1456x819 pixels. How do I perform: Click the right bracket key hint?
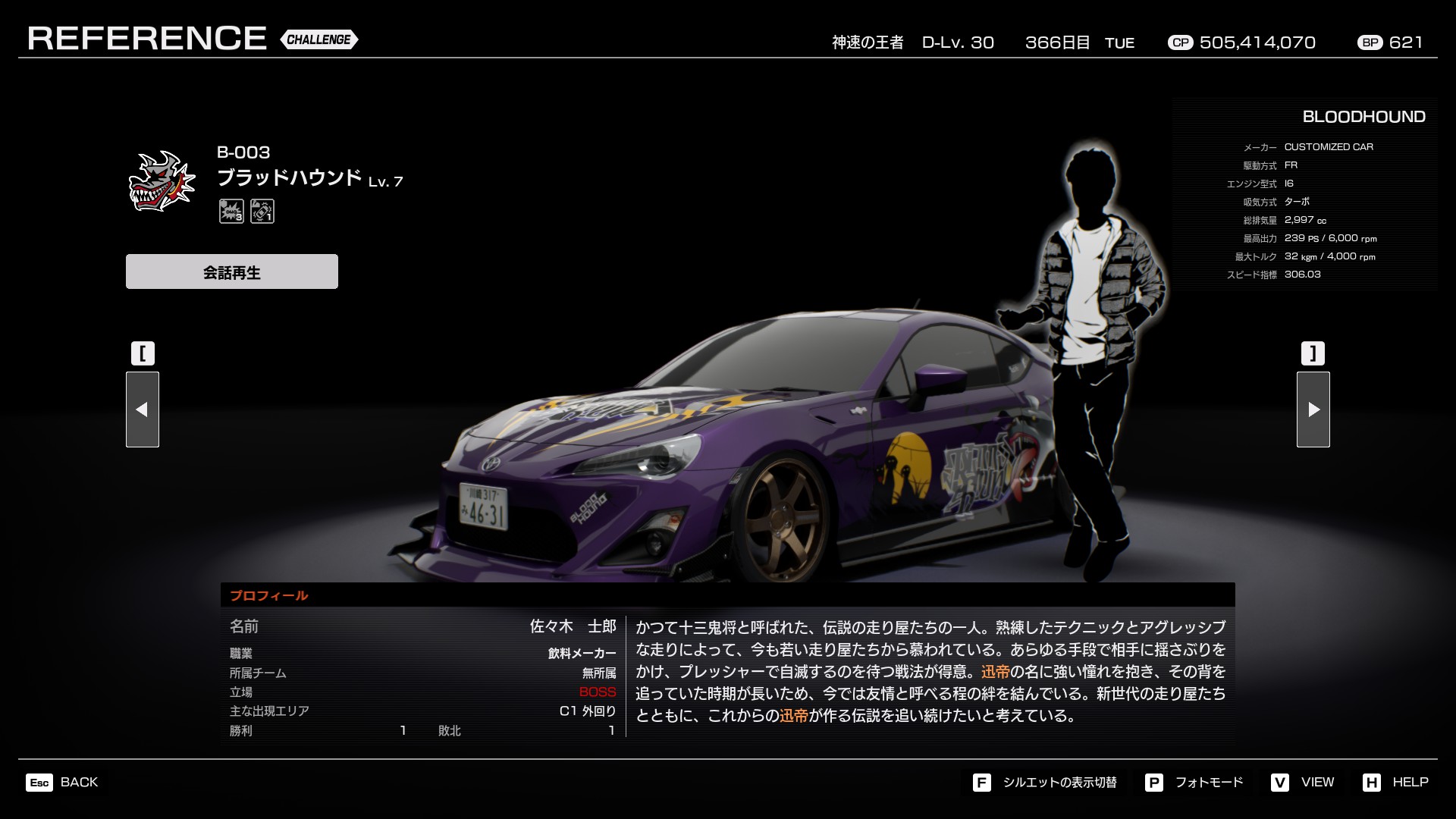pyautogui.click(x=1313, y=353)
